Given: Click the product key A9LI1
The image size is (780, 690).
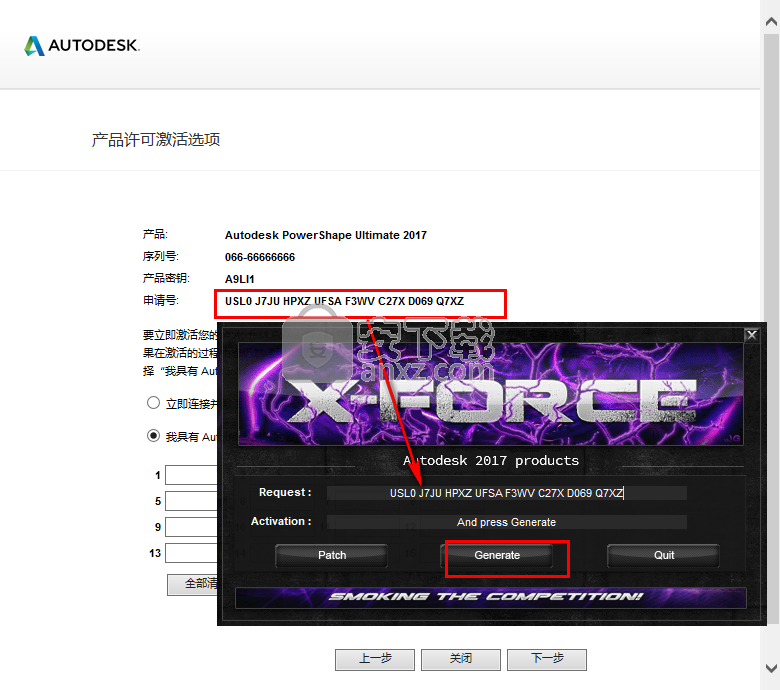Looking at the screenshot, I should (x=239, y=279).
